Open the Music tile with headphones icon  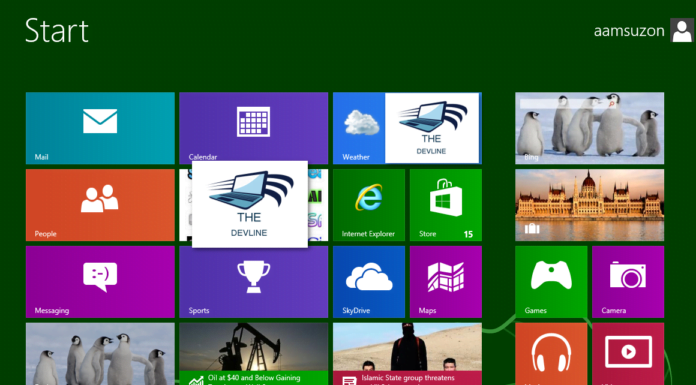tap(551, 354)
